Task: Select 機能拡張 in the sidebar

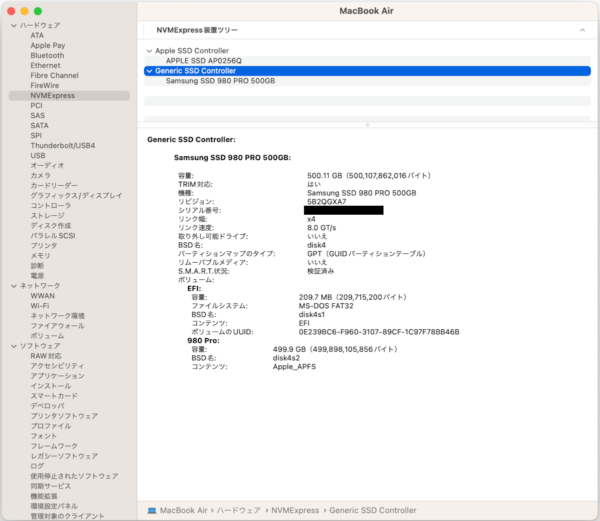Action: tap(44, 496)
